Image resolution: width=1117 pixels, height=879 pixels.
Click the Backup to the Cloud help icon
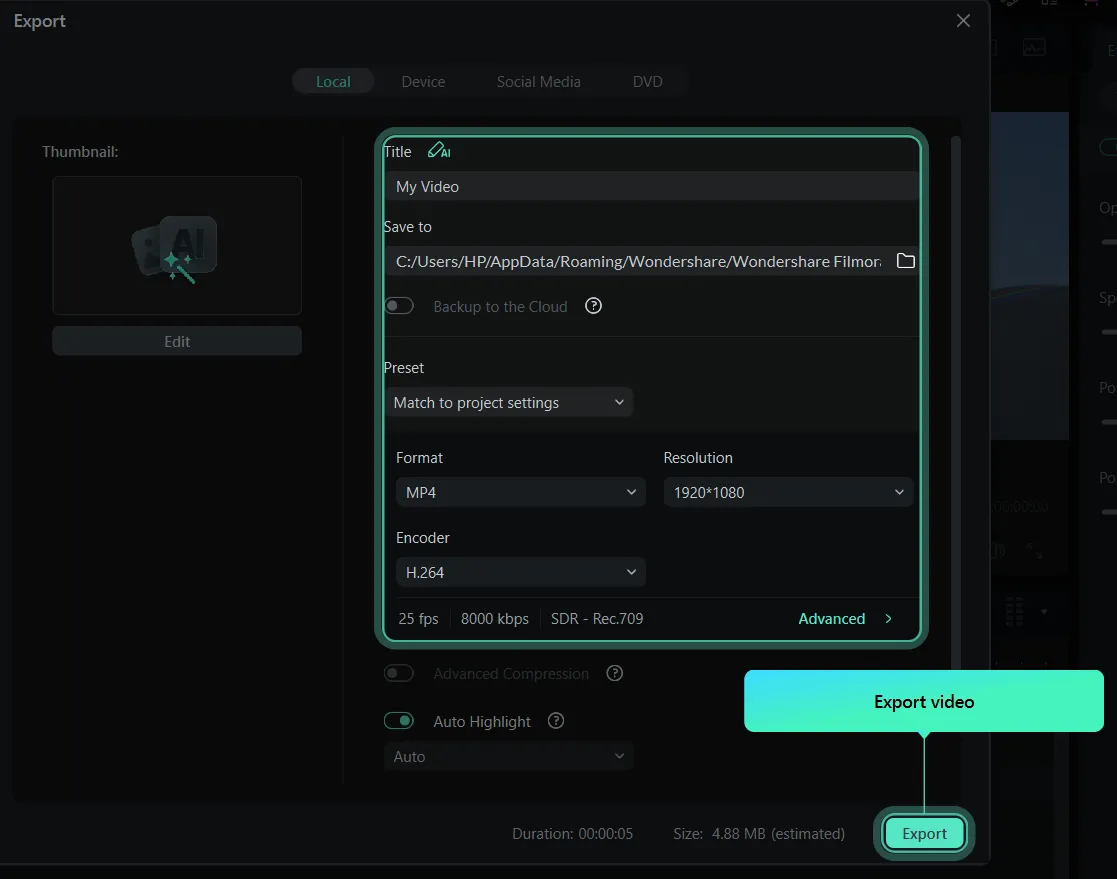point(593,306)
